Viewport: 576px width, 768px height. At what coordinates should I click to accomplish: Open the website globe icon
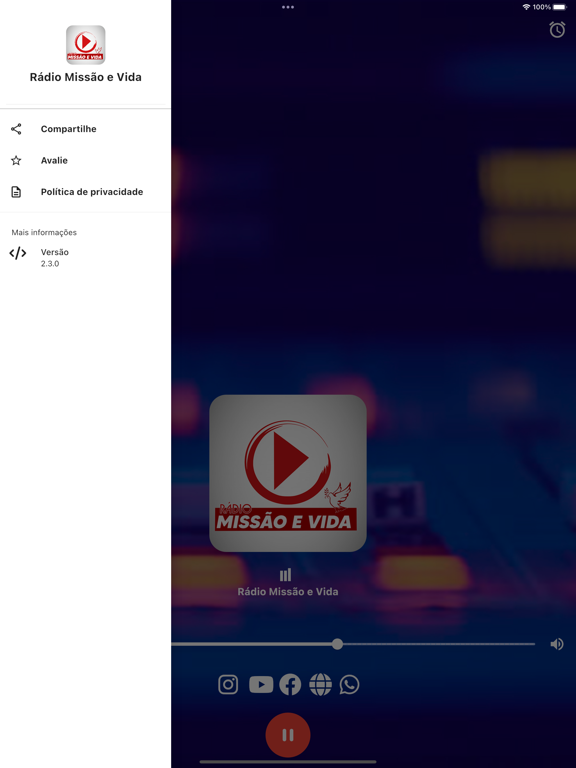click(320, 684)
